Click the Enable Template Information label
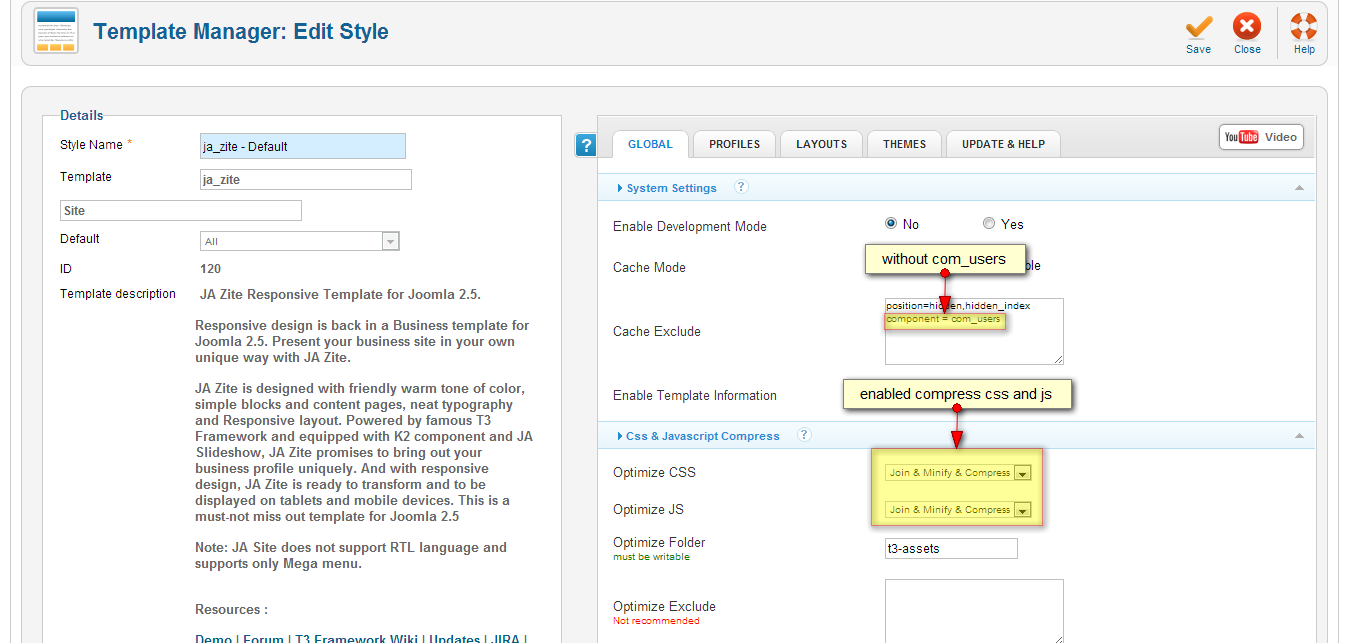This screenshot has height=643, width=1349. point(695,395)
